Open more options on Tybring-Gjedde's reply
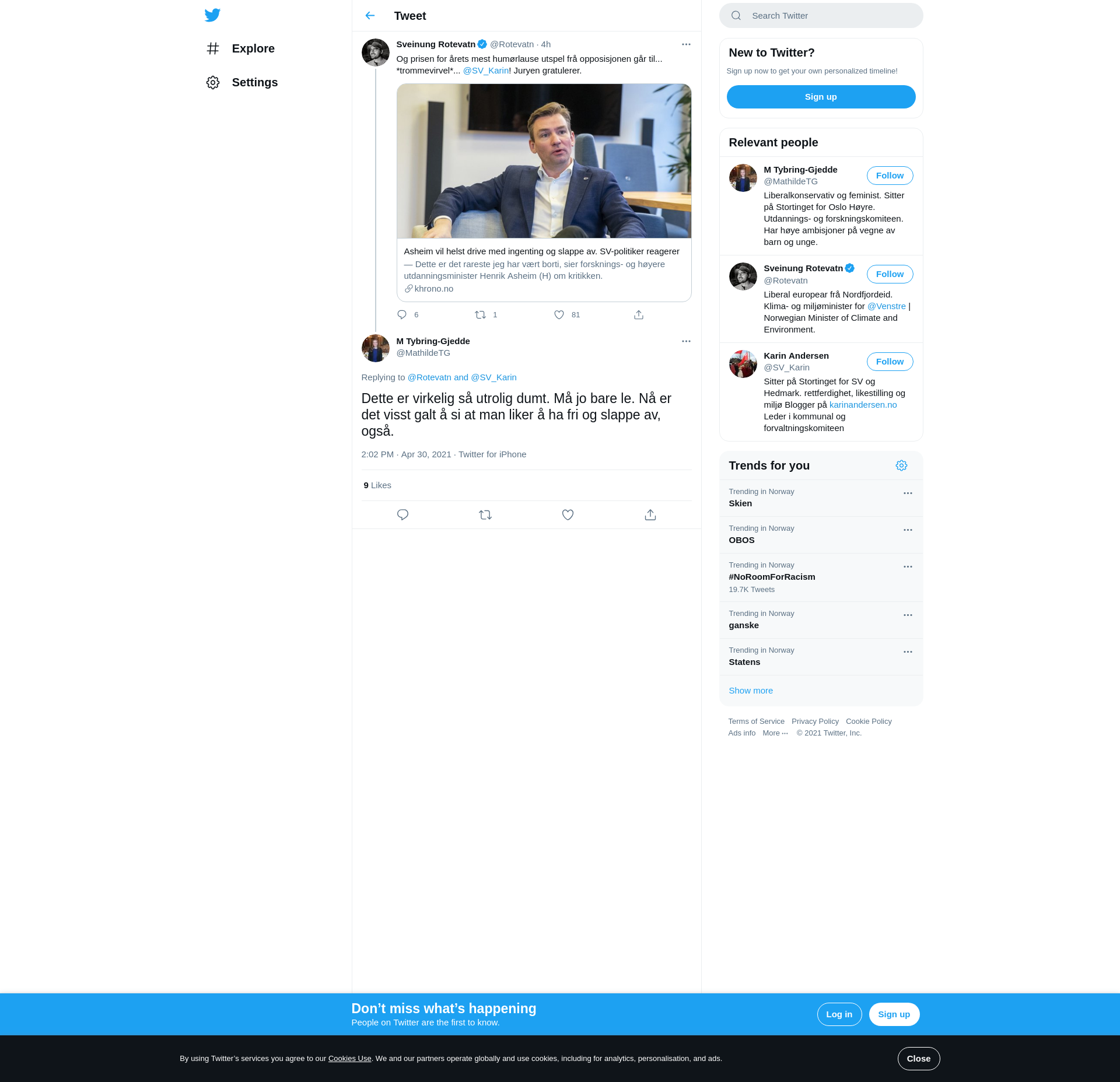 pyautogui.click(x=686, y=341)
